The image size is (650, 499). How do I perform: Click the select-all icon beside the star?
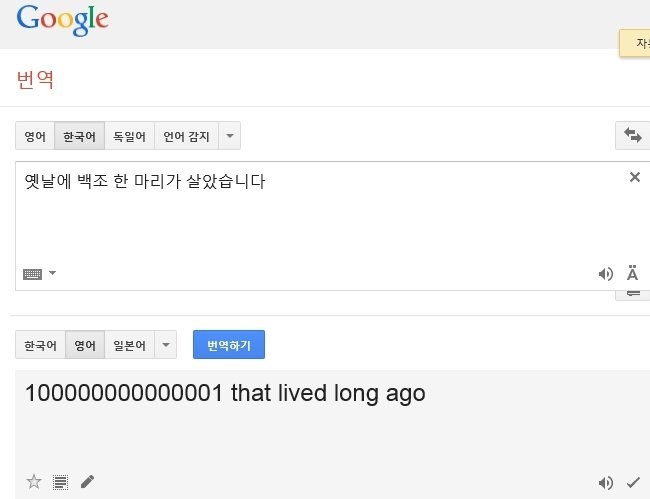[x=61, y=482]
